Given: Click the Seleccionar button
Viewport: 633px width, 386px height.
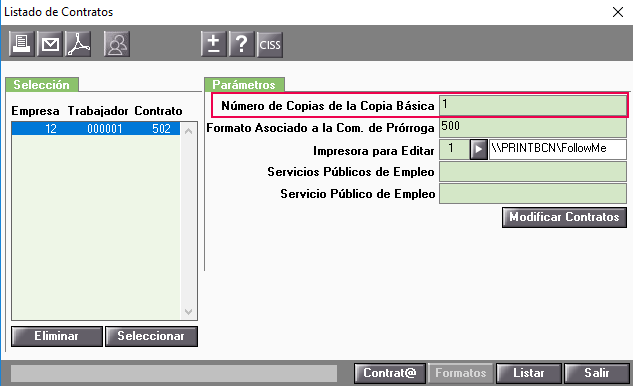Looking at the screenshot, I should tap(151, 336).
